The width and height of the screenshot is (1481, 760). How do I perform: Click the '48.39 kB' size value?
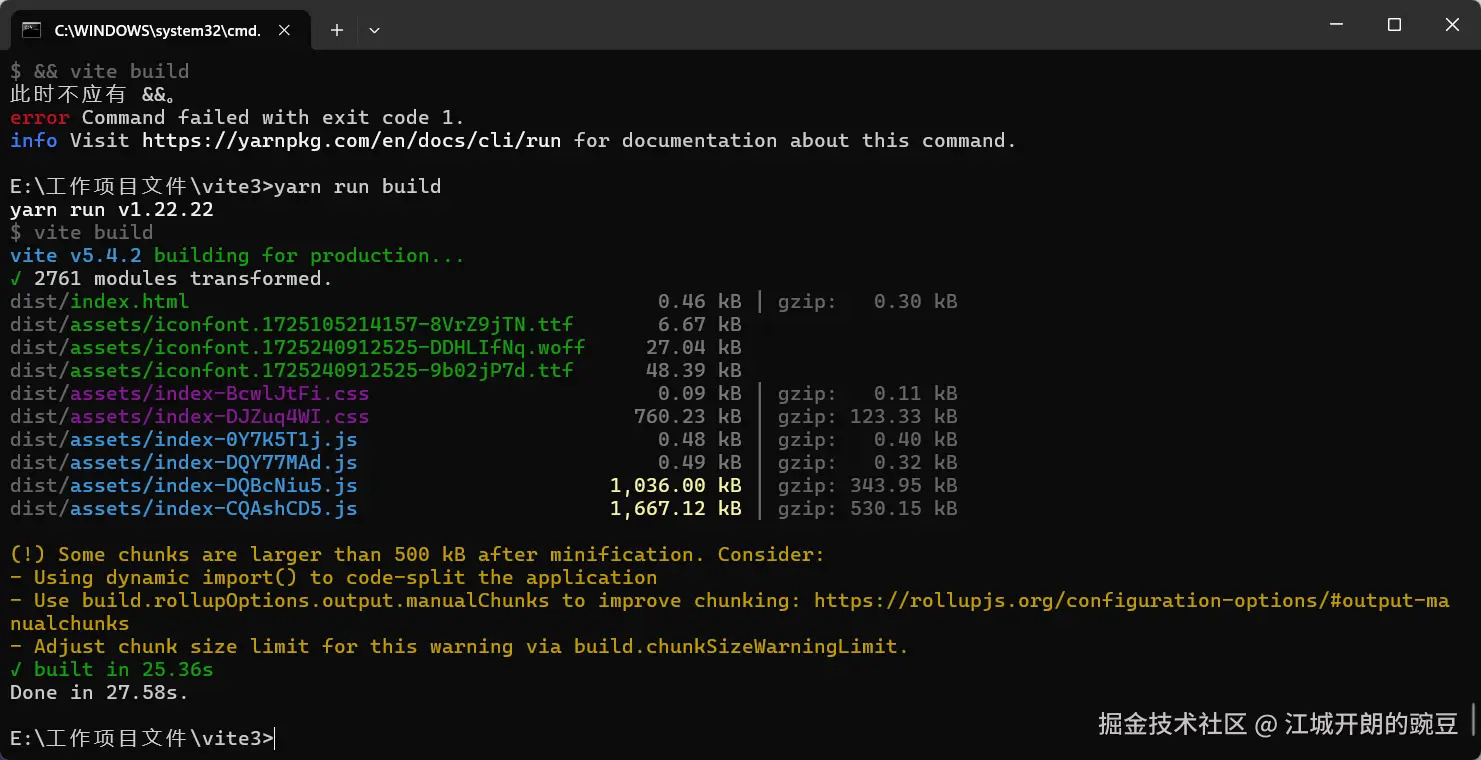coord(694,370)
